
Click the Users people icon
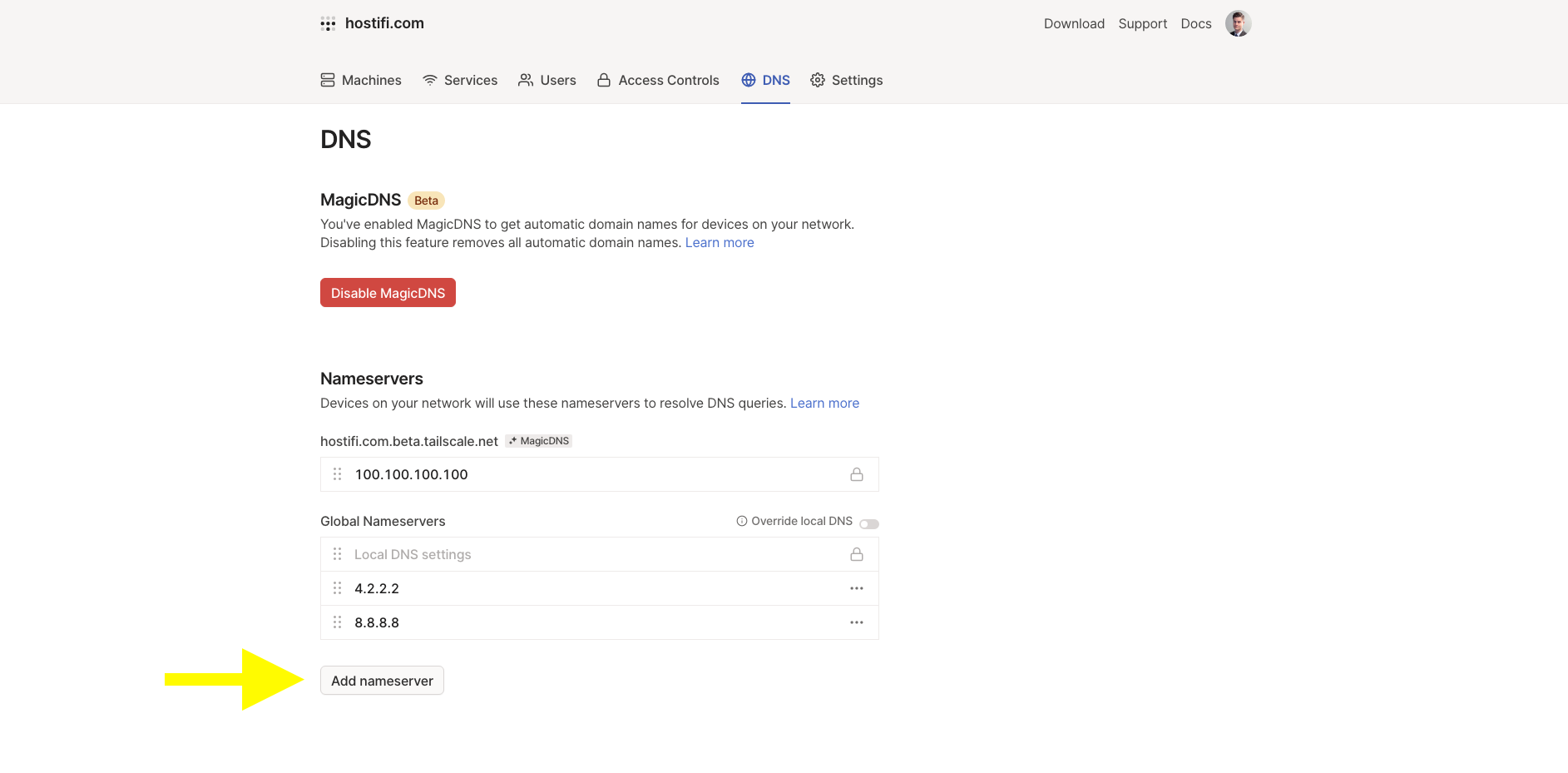click(526, 80)
